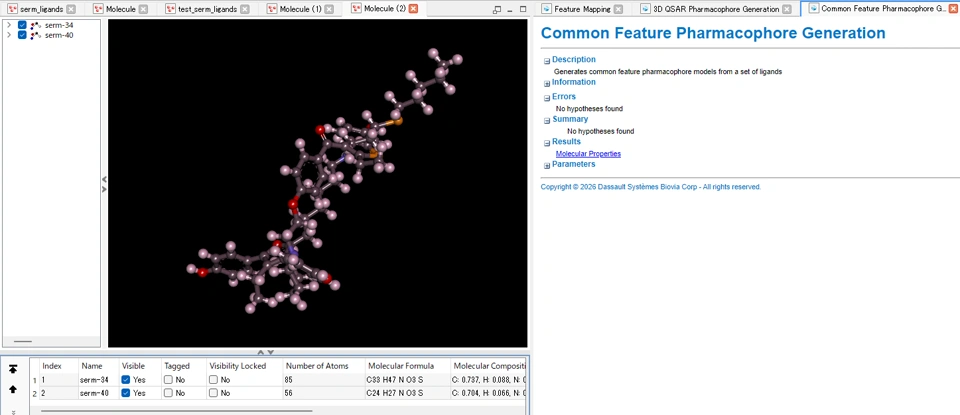The width and height of the screenshot is (960, 415).
Task: Toggle the data table with splitter arrows
Action: coord(265,352)
